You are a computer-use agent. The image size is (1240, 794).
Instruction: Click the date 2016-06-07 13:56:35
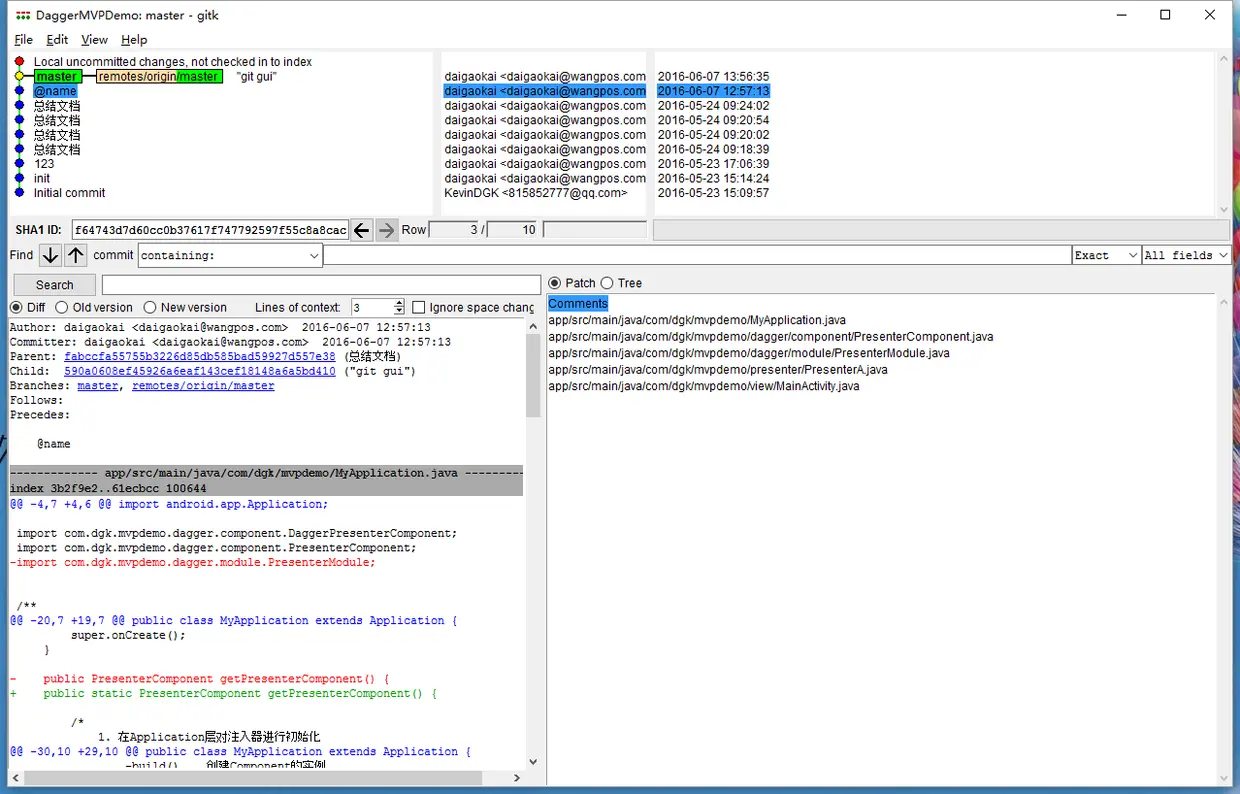713,76
